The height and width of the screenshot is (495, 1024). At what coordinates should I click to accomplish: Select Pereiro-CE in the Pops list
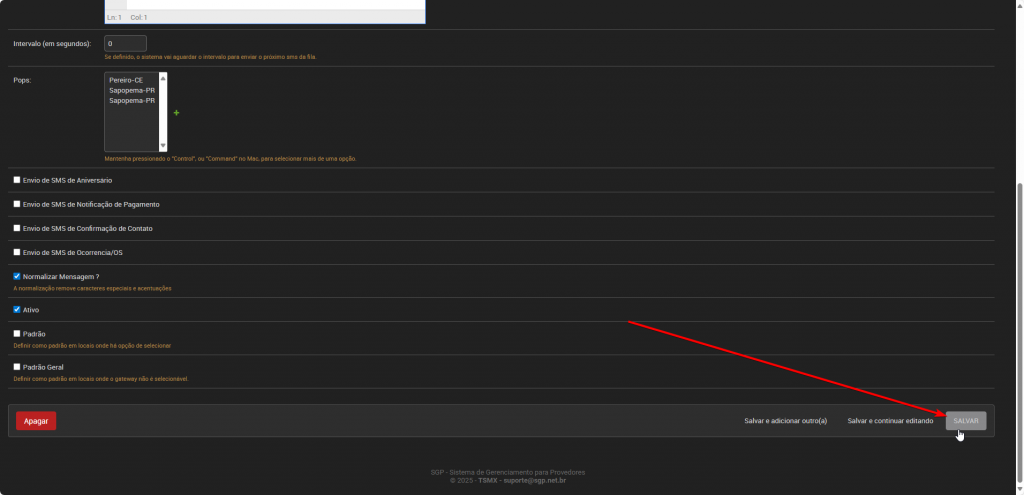(x=126, y=80)
